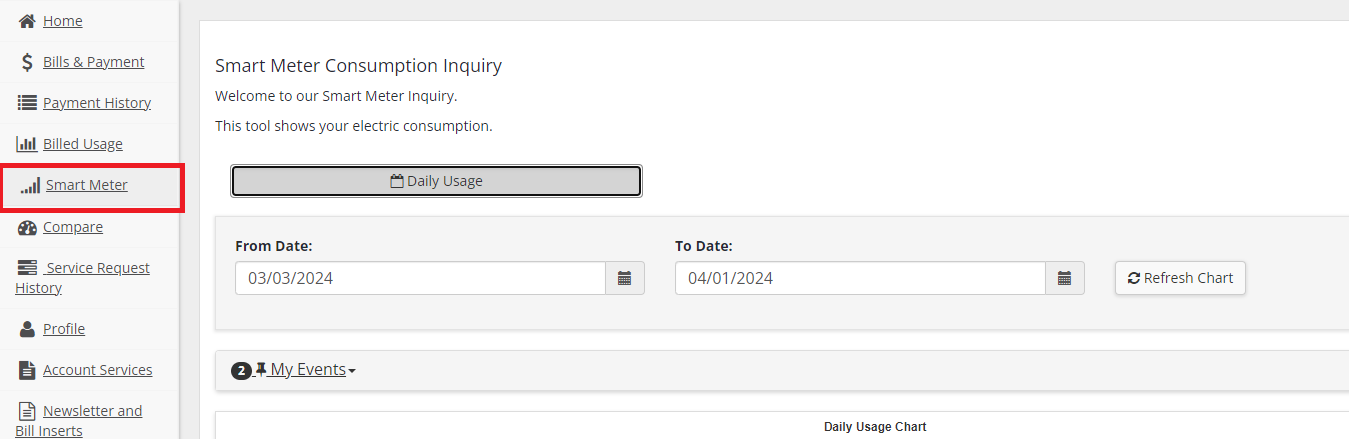Click the Payment History list icon
This screenshot has width=1349, height=439.
(x=27, y=103)
